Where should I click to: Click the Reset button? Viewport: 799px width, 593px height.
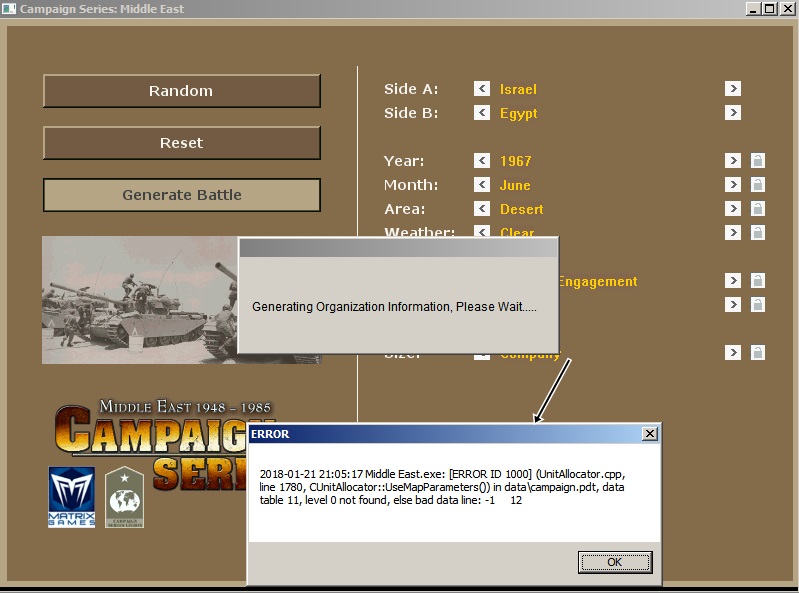coord(182,143)
